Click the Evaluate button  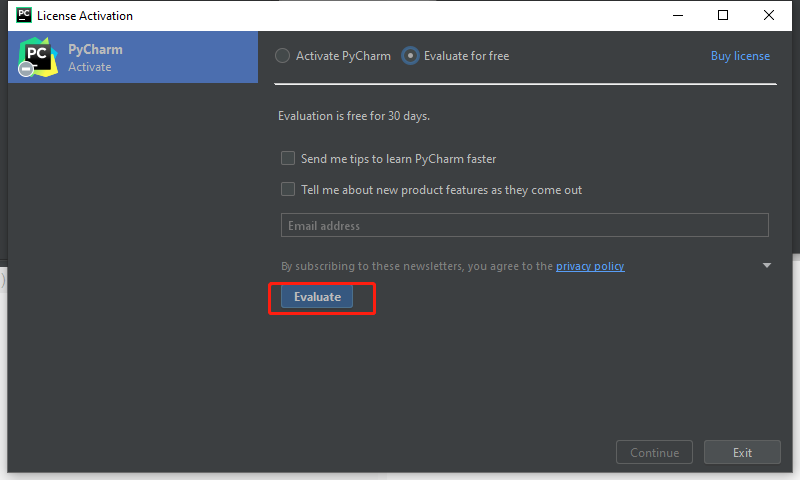[317, 297]
